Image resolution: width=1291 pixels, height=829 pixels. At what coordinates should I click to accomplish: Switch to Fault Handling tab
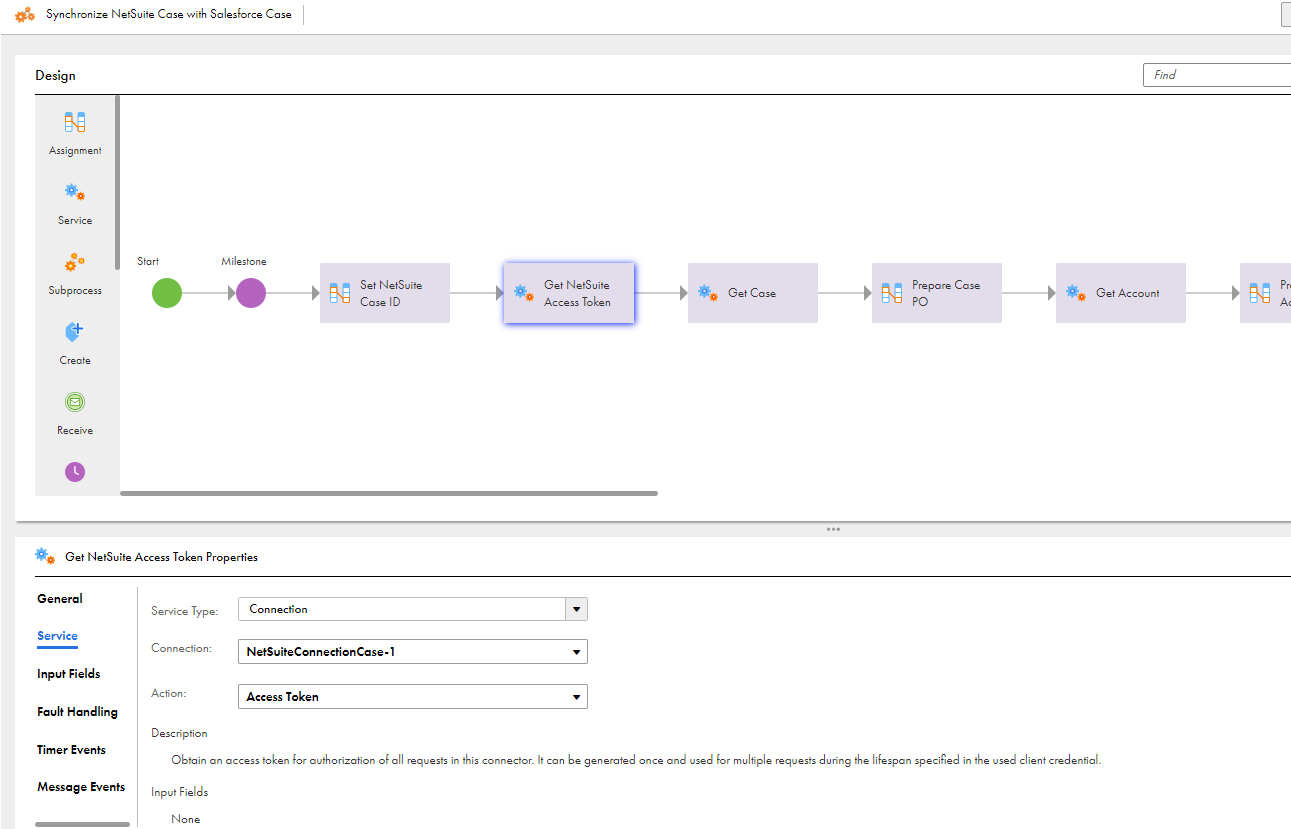pyautogui.click(x=77, y=712)
